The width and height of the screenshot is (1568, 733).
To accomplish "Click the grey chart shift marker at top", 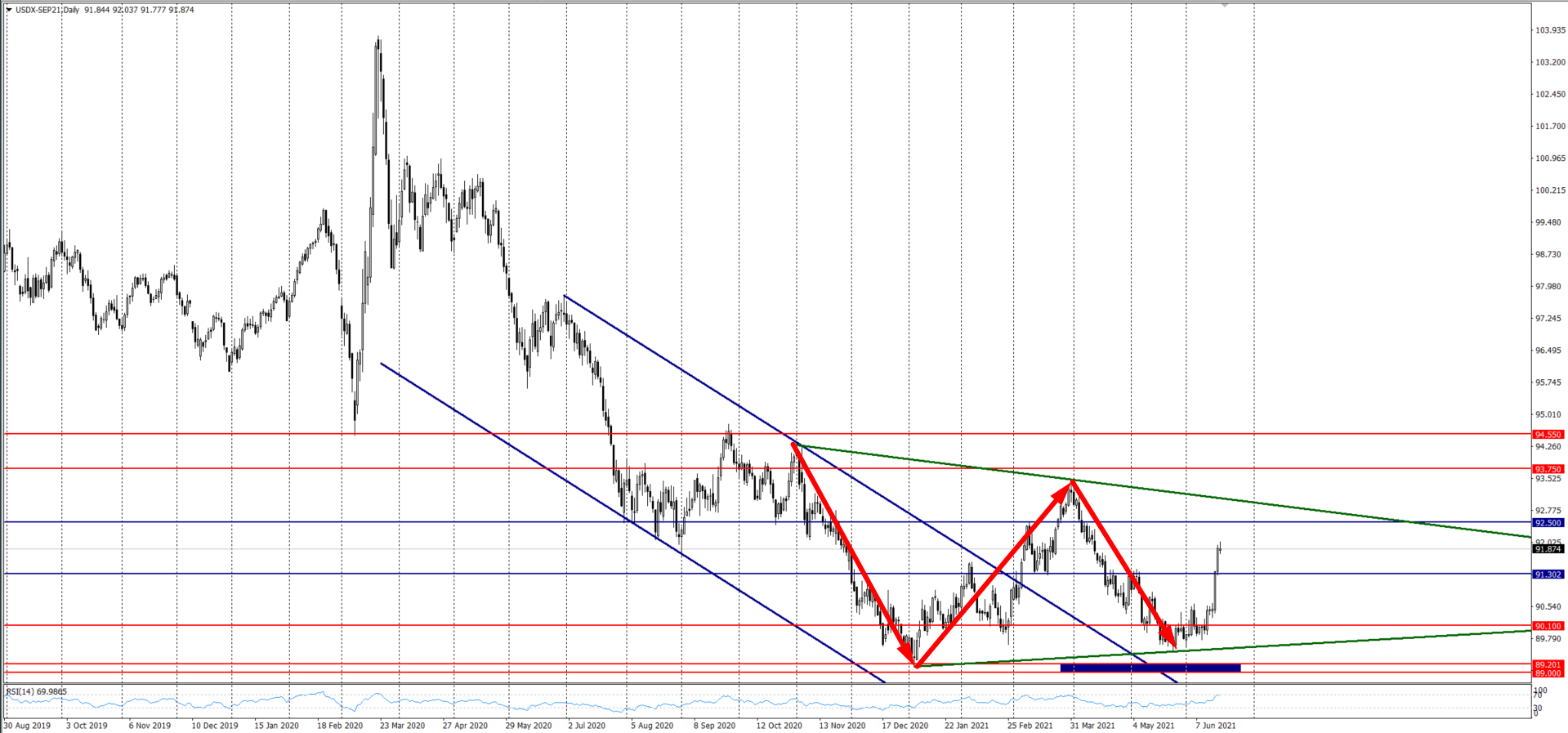I will [x=1224, y=6].
